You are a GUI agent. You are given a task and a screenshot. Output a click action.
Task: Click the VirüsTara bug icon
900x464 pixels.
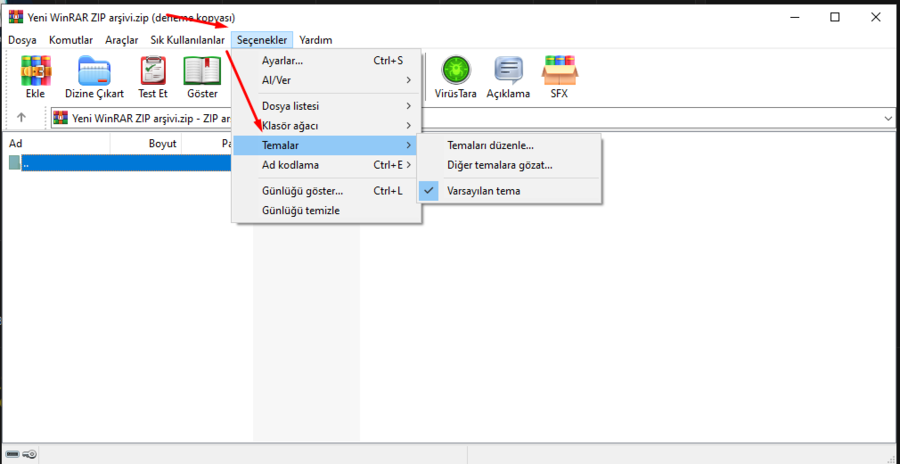click(456, 71)
